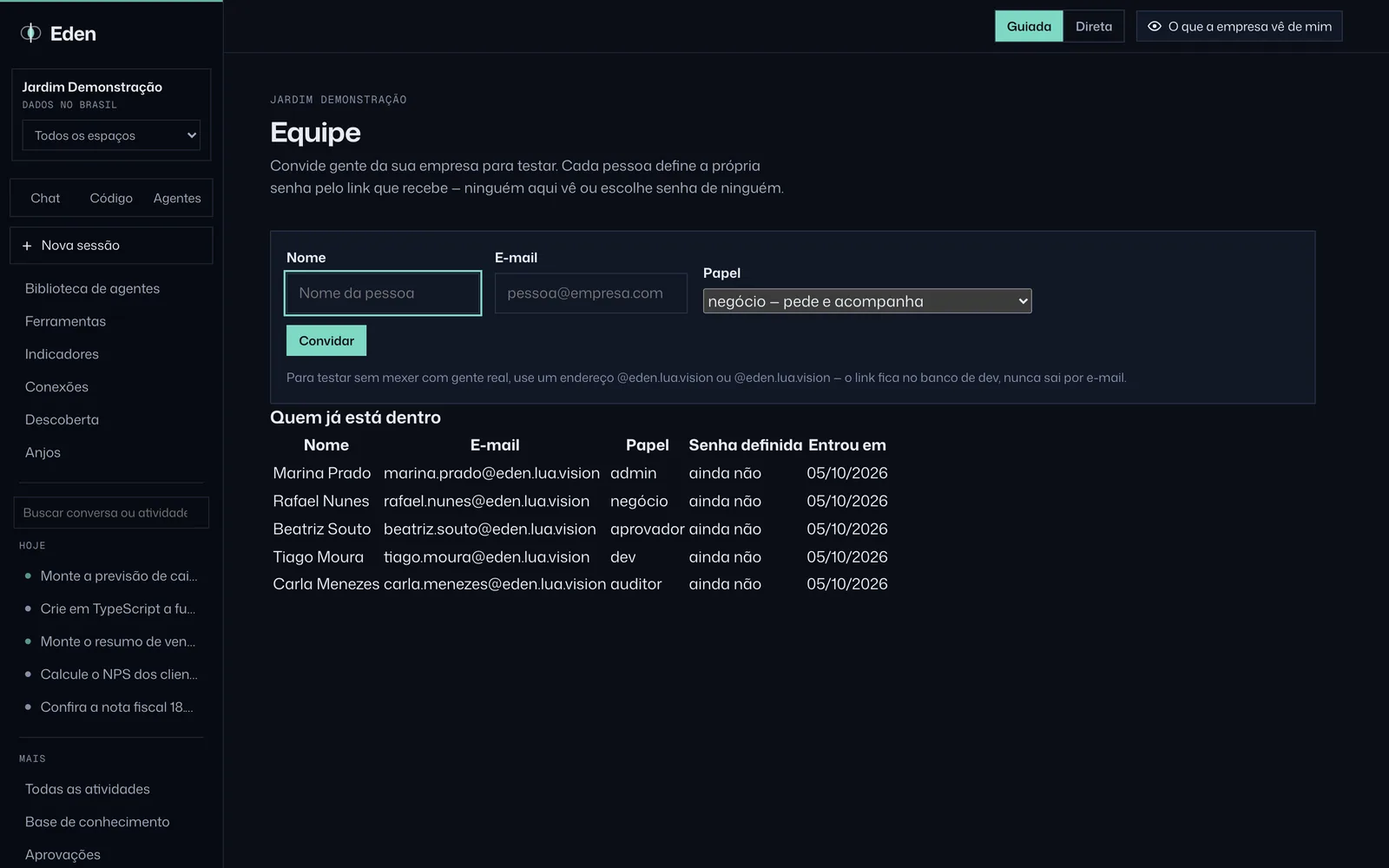Select carla.menezes@eden.lua.vision email cell
Viewport: 1389px width, 868px height.
pyautogui.click(x=495, y=584)
